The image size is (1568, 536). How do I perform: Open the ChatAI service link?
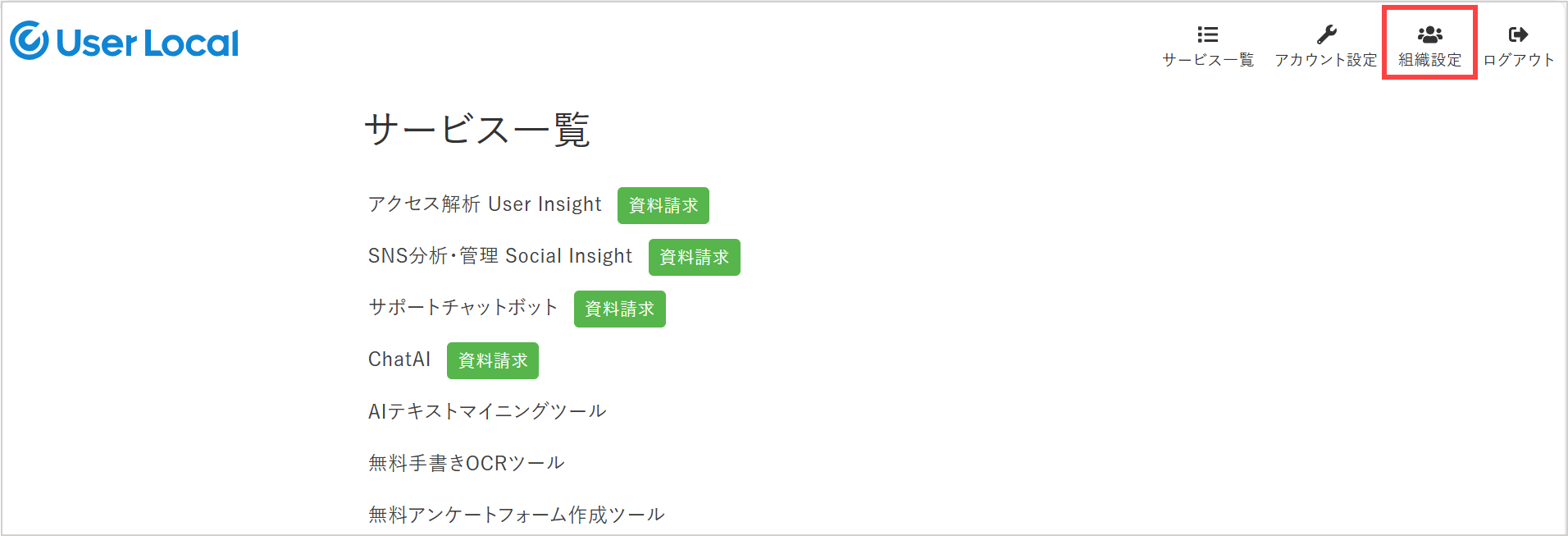pos(399,360)
